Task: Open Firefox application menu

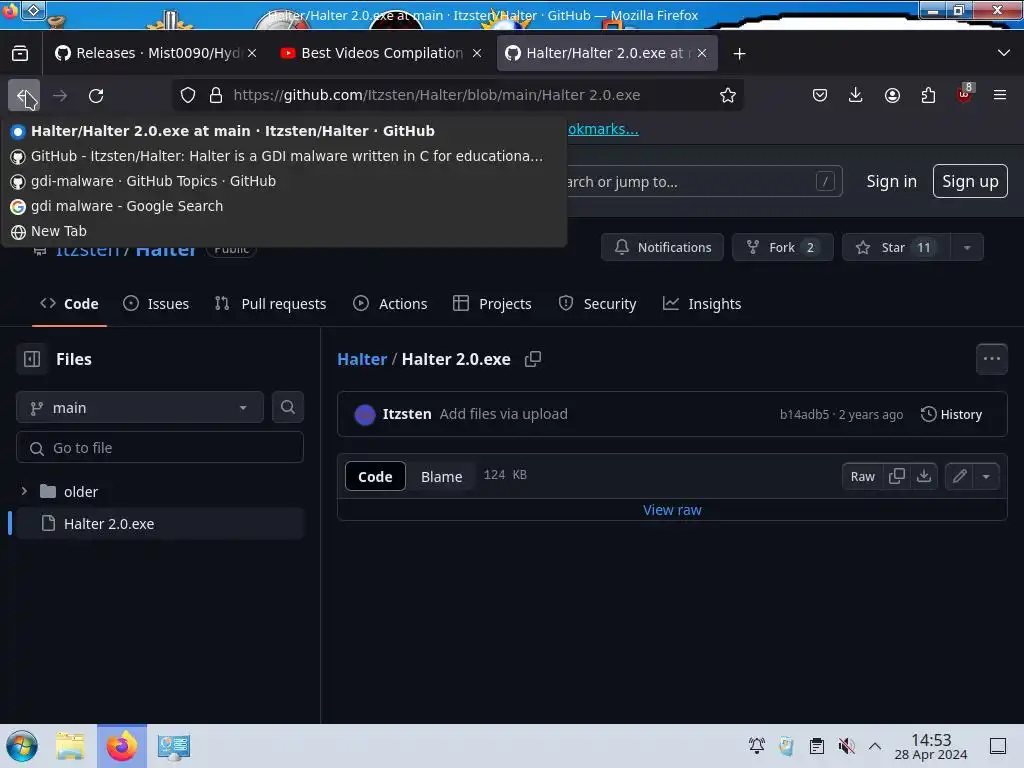Action: click(x=1000, y=95)
